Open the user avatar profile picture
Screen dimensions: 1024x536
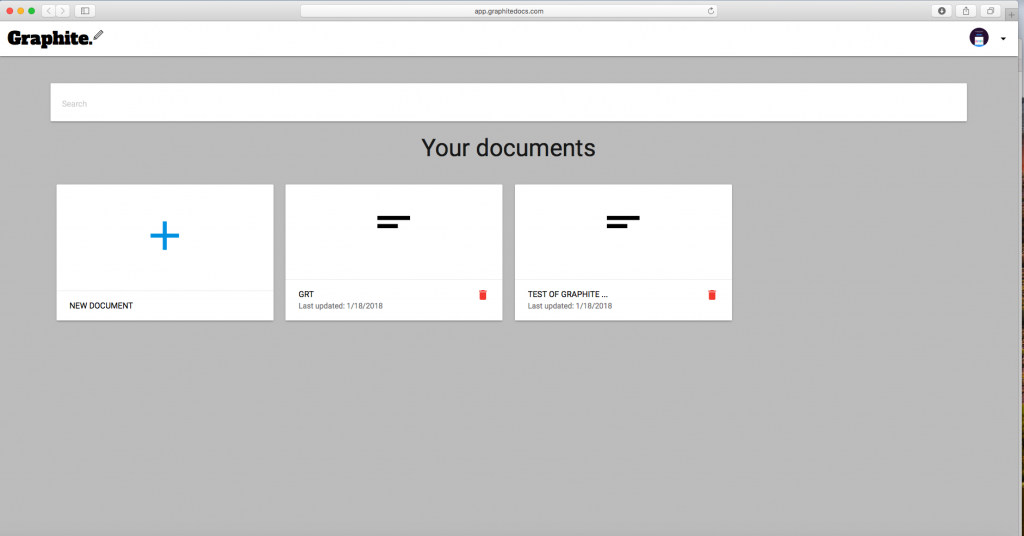coord(978,38)
